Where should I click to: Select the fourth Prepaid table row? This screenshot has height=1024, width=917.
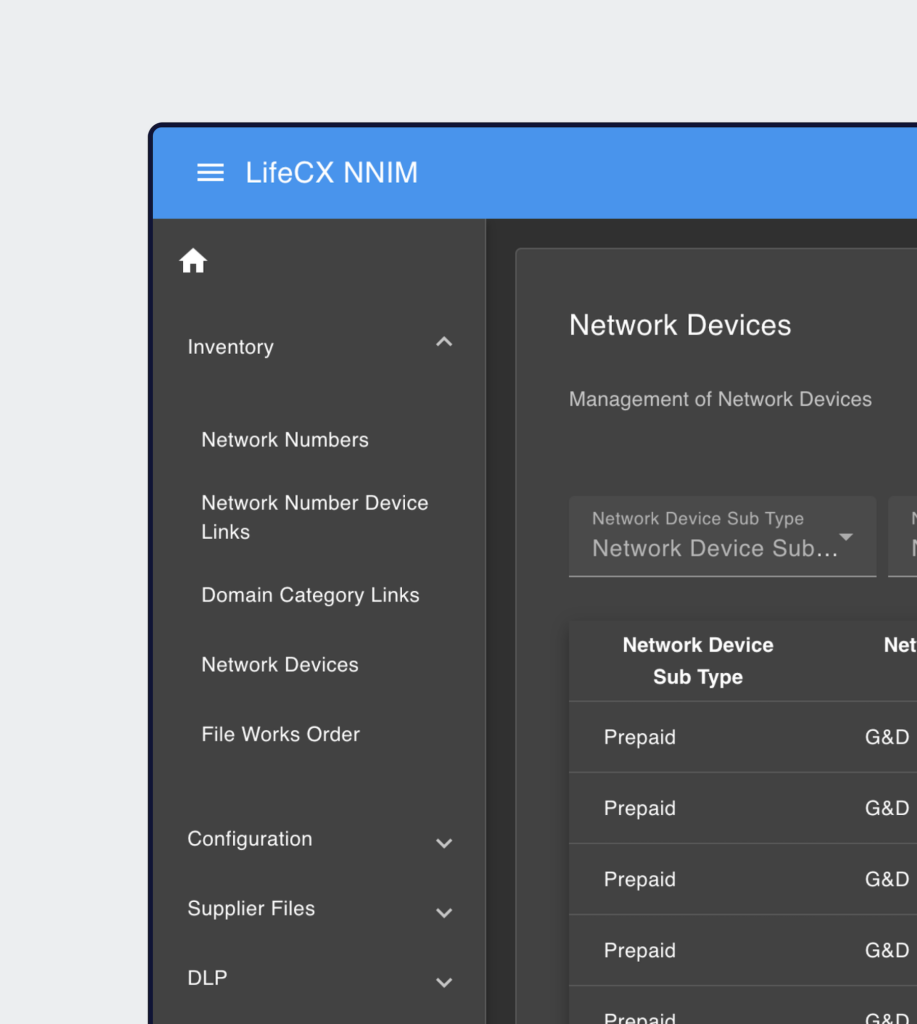tap(640, 950)
